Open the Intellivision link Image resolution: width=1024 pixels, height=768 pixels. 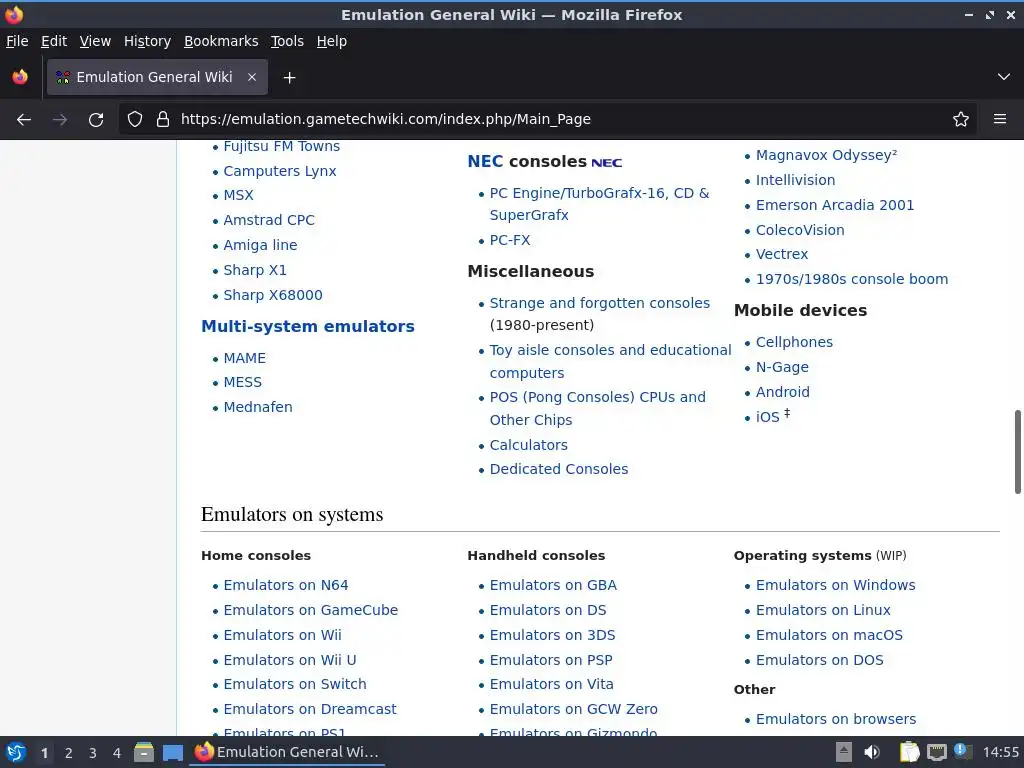click(795, 180)
